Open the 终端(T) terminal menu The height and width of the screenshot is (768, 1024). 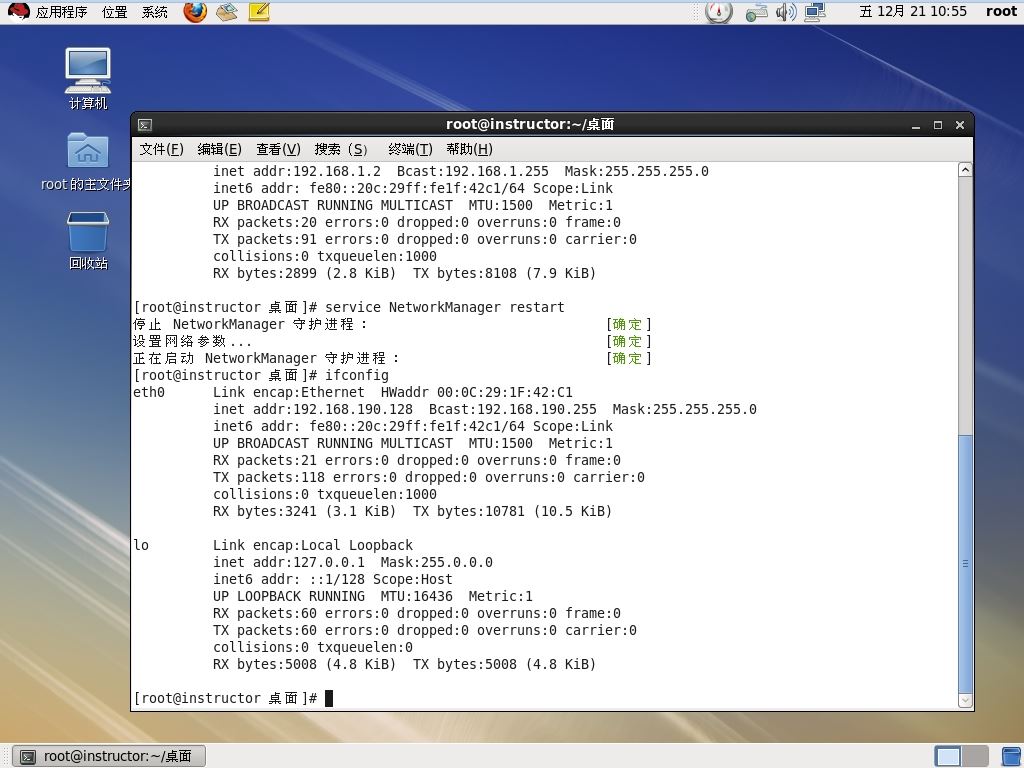[410, 150]
